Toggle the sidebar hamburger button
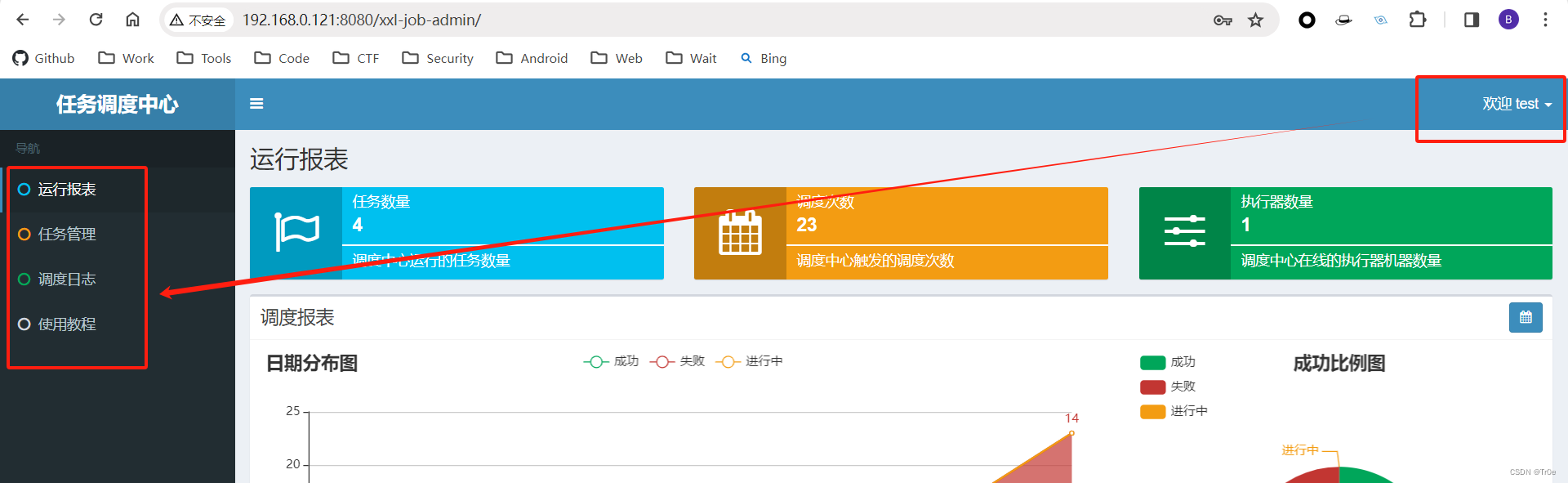 pyautogui.click(x=256, y=104)
